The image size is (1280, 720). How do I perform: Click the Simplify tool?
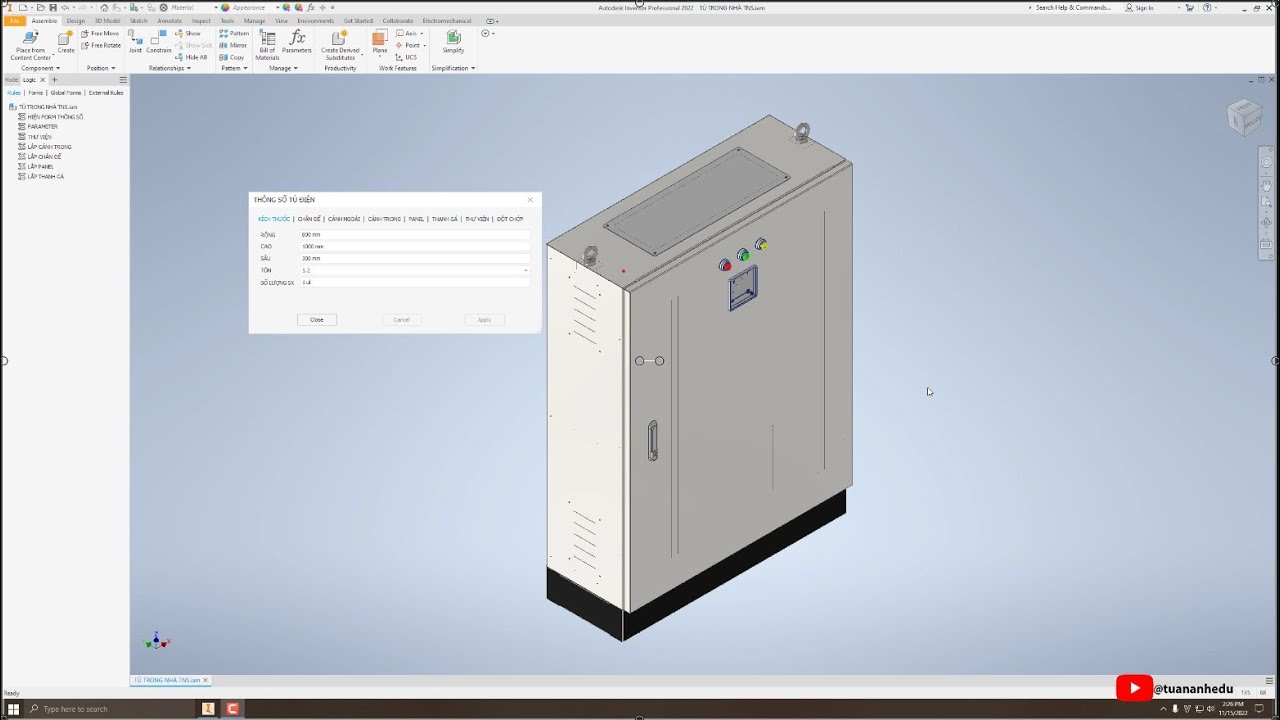(453, 42)
